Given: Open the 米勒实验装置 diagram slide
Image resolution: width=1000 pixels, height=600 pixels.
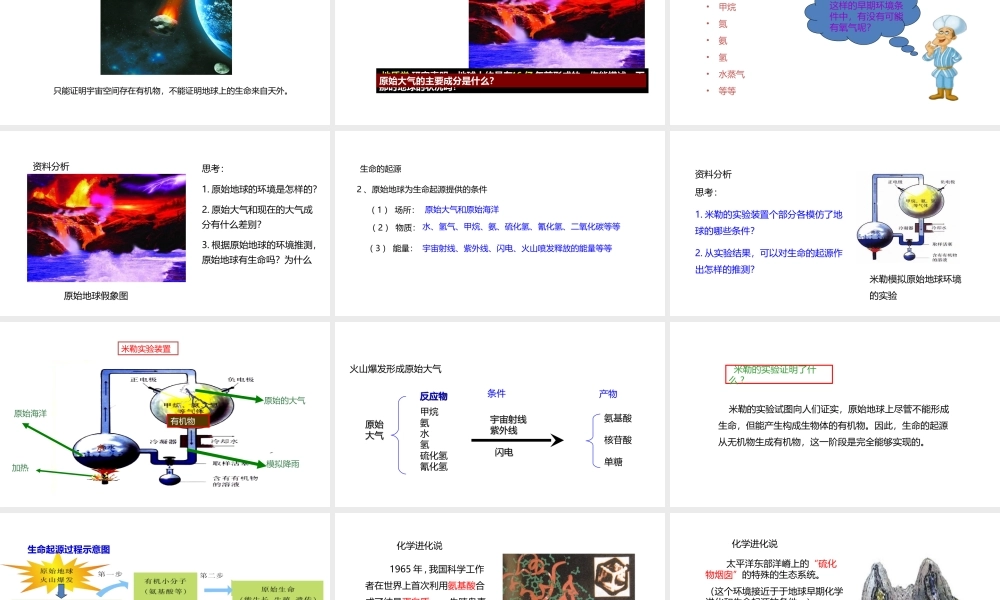Looking at the screenshot, I should (x=165, y=414).
